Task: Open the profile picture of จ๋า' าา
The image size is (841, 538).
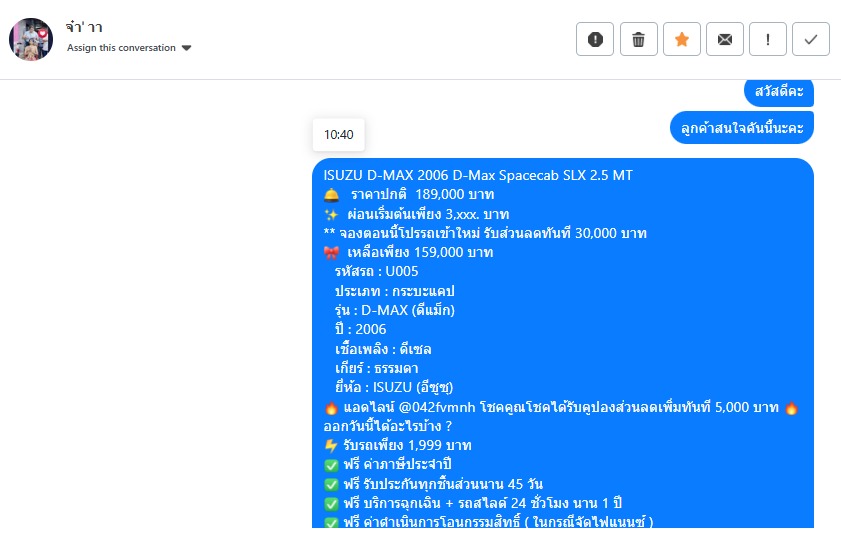Action: click(x=31, y=39)
